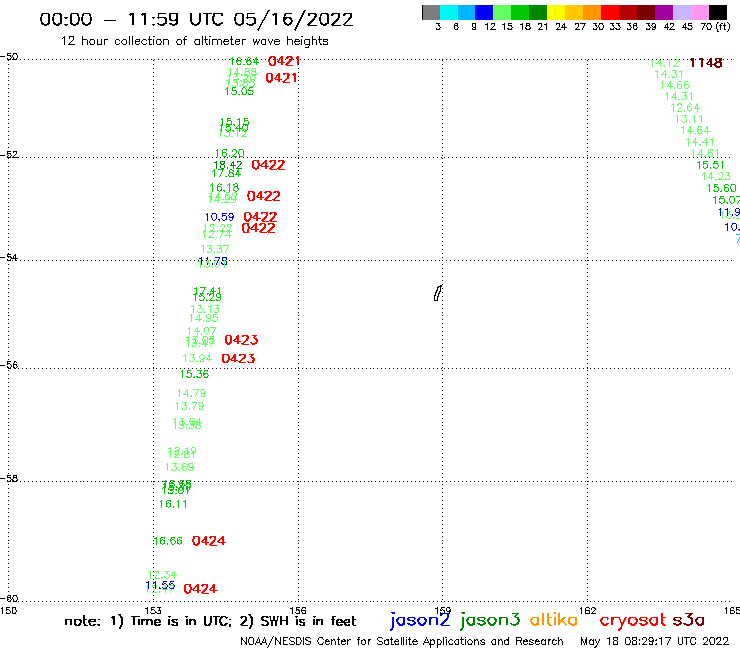
Task: Click the timestamp May 18 08:29:17 UTC 2022
Action: click(x=655, y=641)
